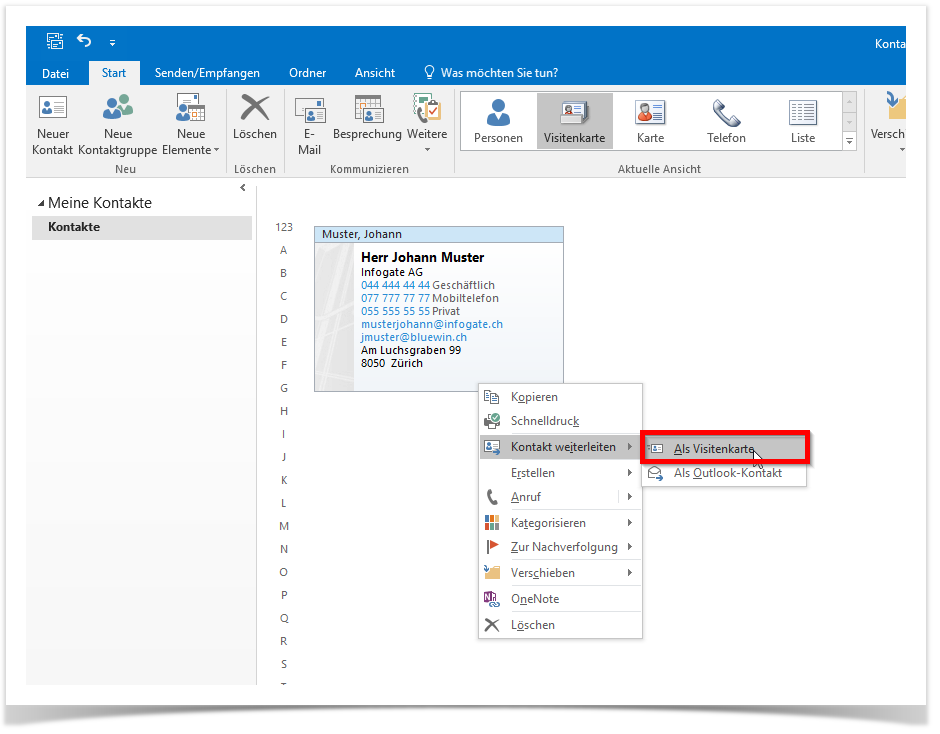Expand the Aktuelle Ansicht gallery
This screenshot has height=734, width=940.
click(849, 141)
